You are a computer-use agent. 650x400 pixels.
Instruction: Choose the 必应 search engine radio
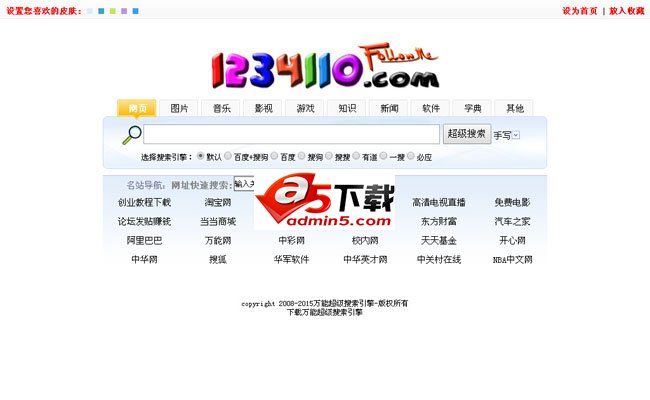pos(411,156)
